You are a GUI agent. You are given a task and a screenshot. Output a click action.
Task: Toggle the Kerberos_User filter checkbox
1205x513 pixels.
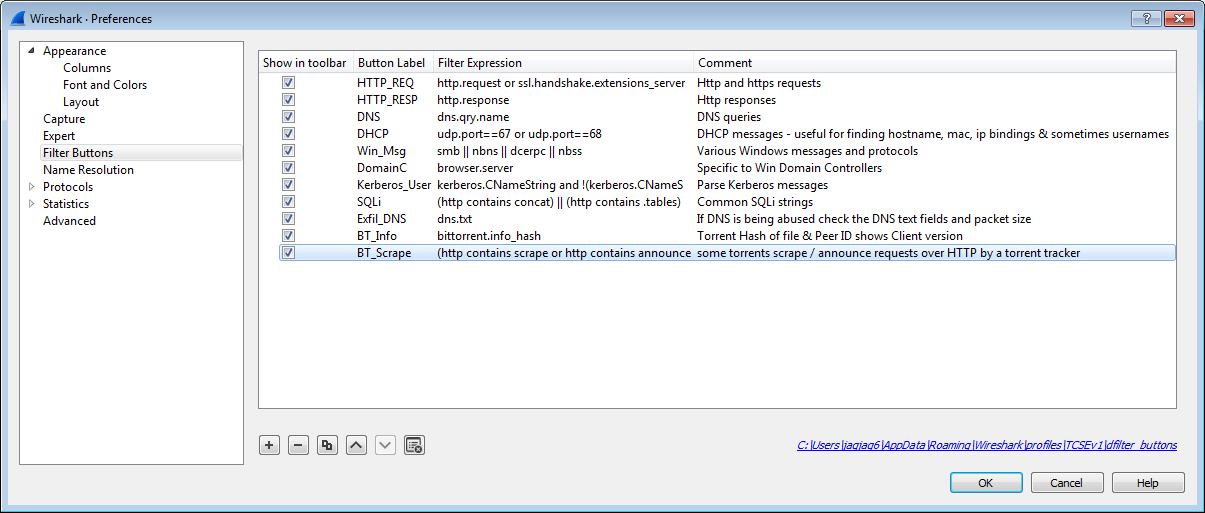pos(288,185)
